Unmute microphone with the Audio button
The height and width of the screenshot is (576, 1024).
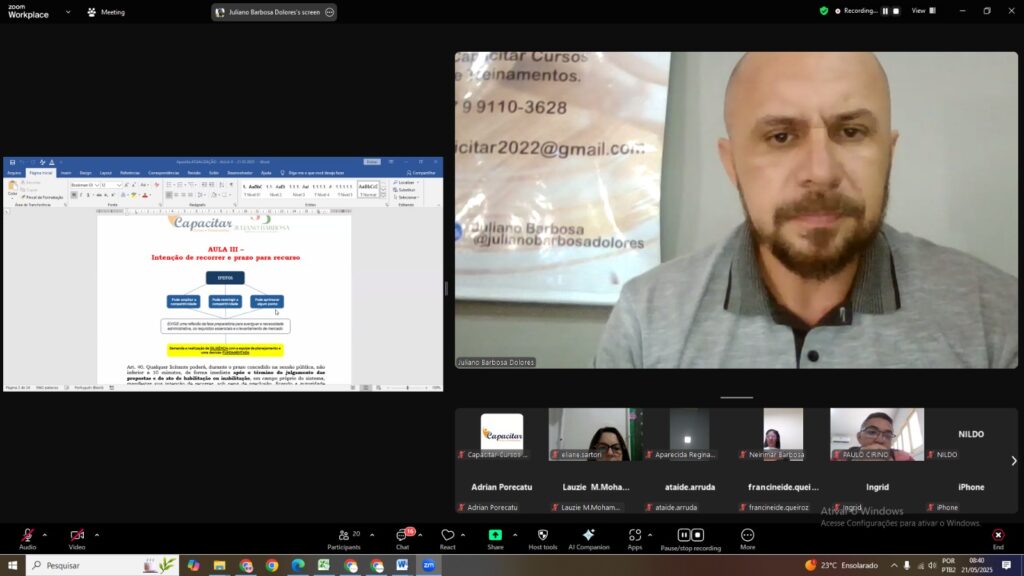[27, 538]
